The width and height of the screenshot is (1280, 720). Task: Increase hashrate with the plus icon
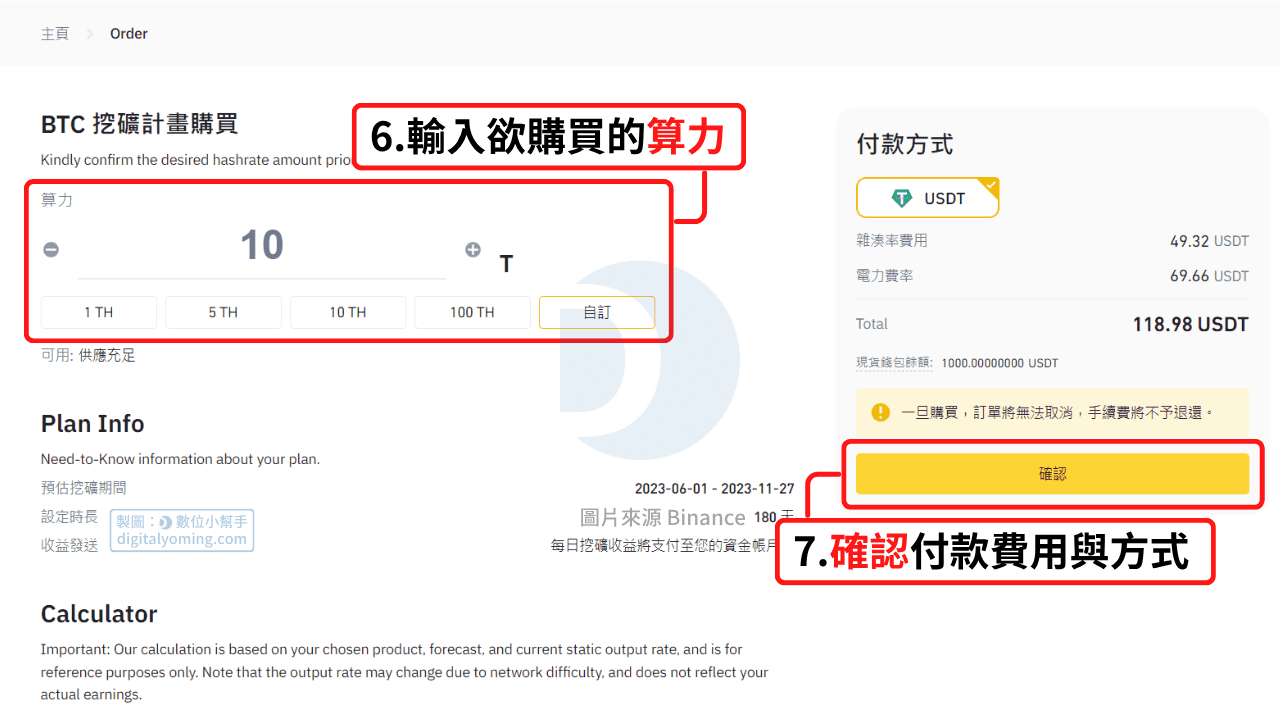coord(473,250)
